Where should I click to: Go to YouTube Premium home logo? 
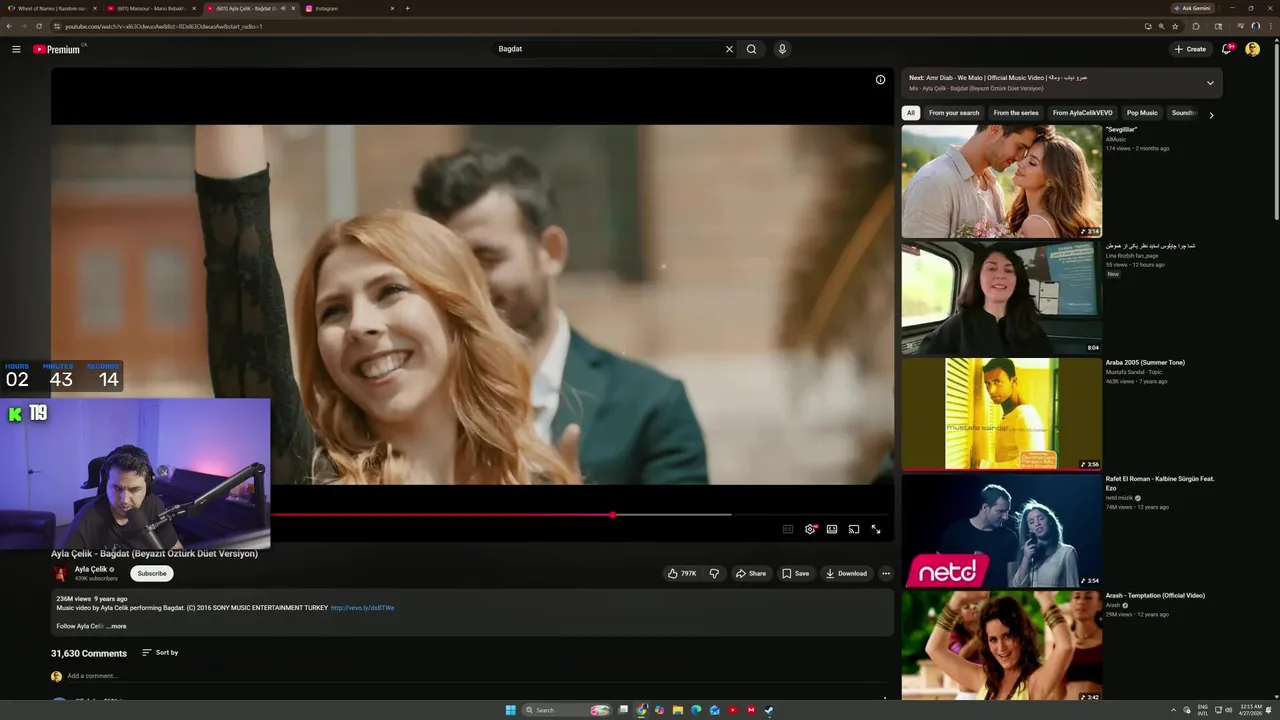pyautogui.click(x=56, y=49)
